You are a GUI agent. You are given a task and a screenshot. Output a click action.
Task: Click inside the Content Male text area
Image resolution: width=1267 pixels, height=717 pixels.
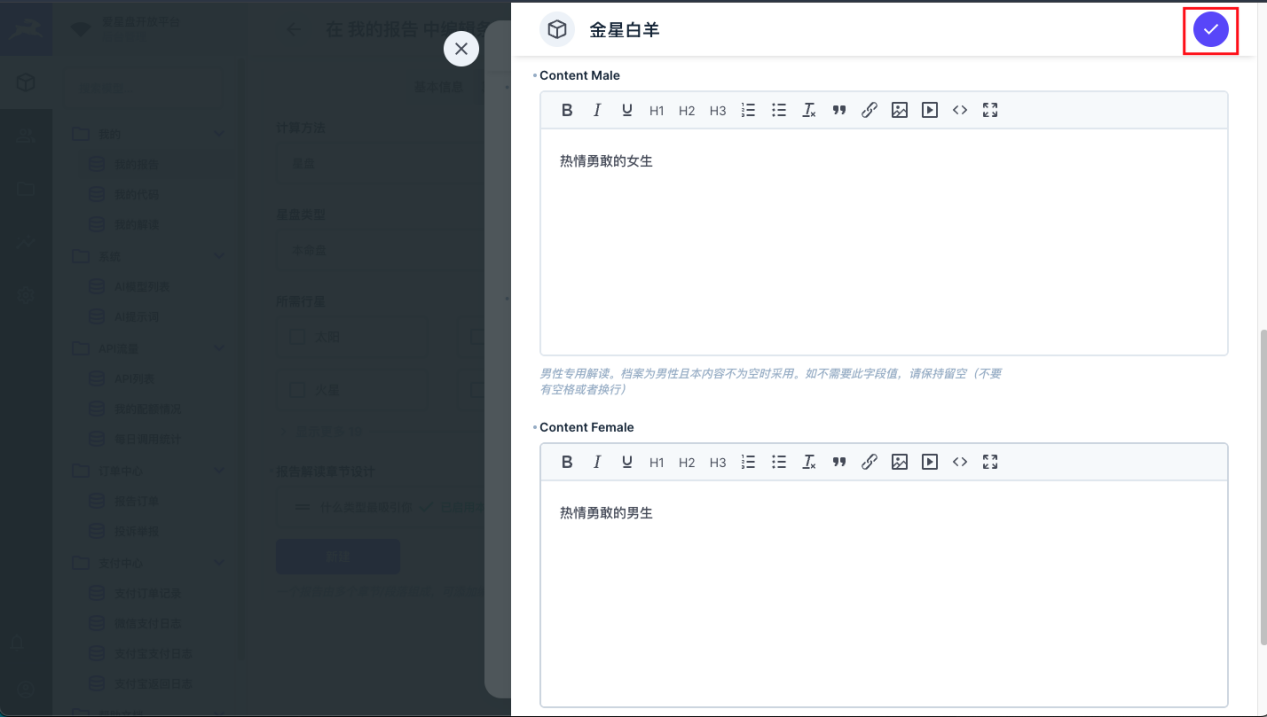tap(883, 240)
